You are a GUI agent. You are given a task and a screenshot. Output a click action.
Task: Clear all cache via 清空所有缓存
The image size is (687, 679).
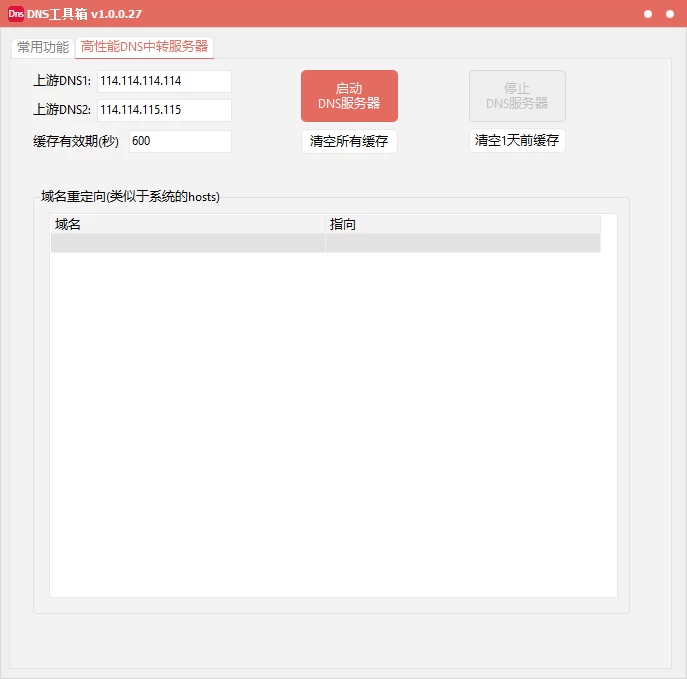coord(349,141)
